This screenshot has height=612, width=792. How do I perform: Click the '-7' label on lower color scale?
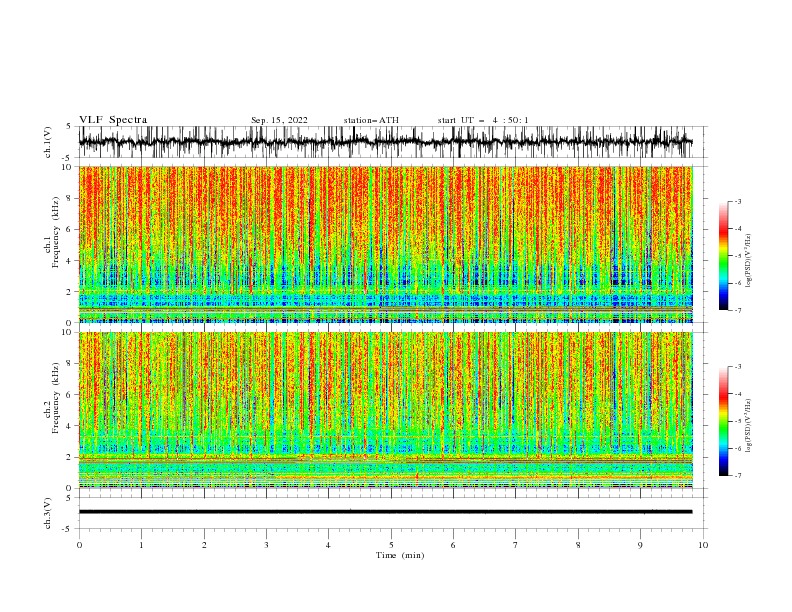click(738, 475)
